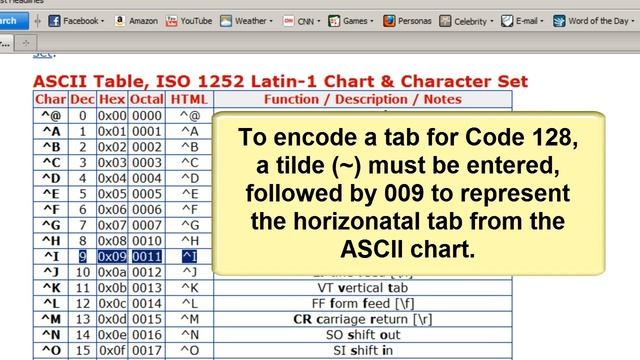Expand the CNN dropdown arrow

tap(319, 21)
